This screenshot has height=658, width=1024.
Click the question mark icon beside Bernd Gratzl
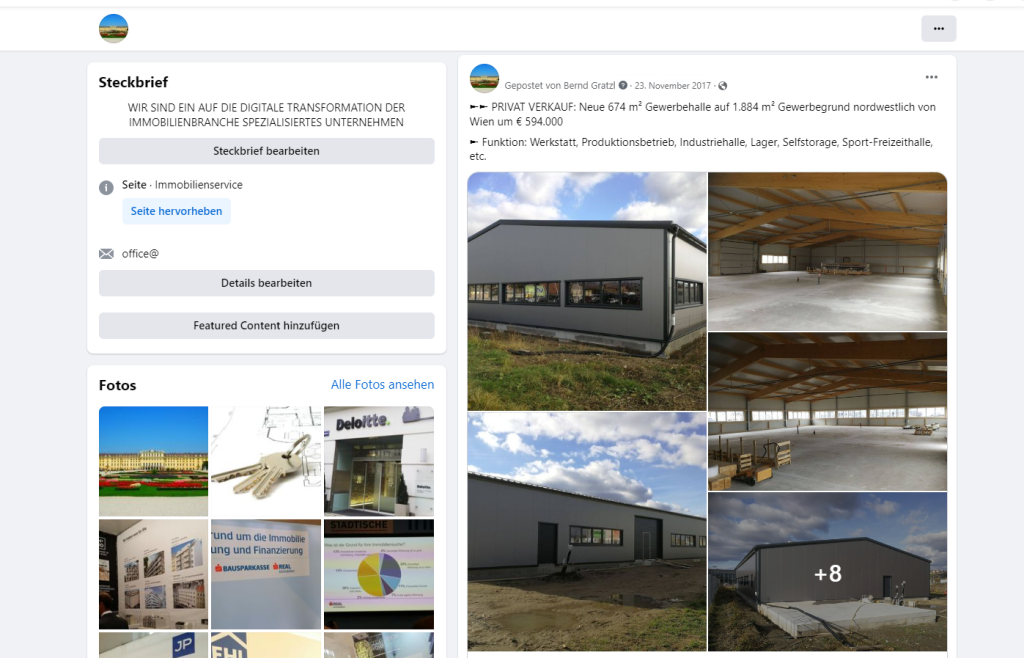[x=623, y=86]
